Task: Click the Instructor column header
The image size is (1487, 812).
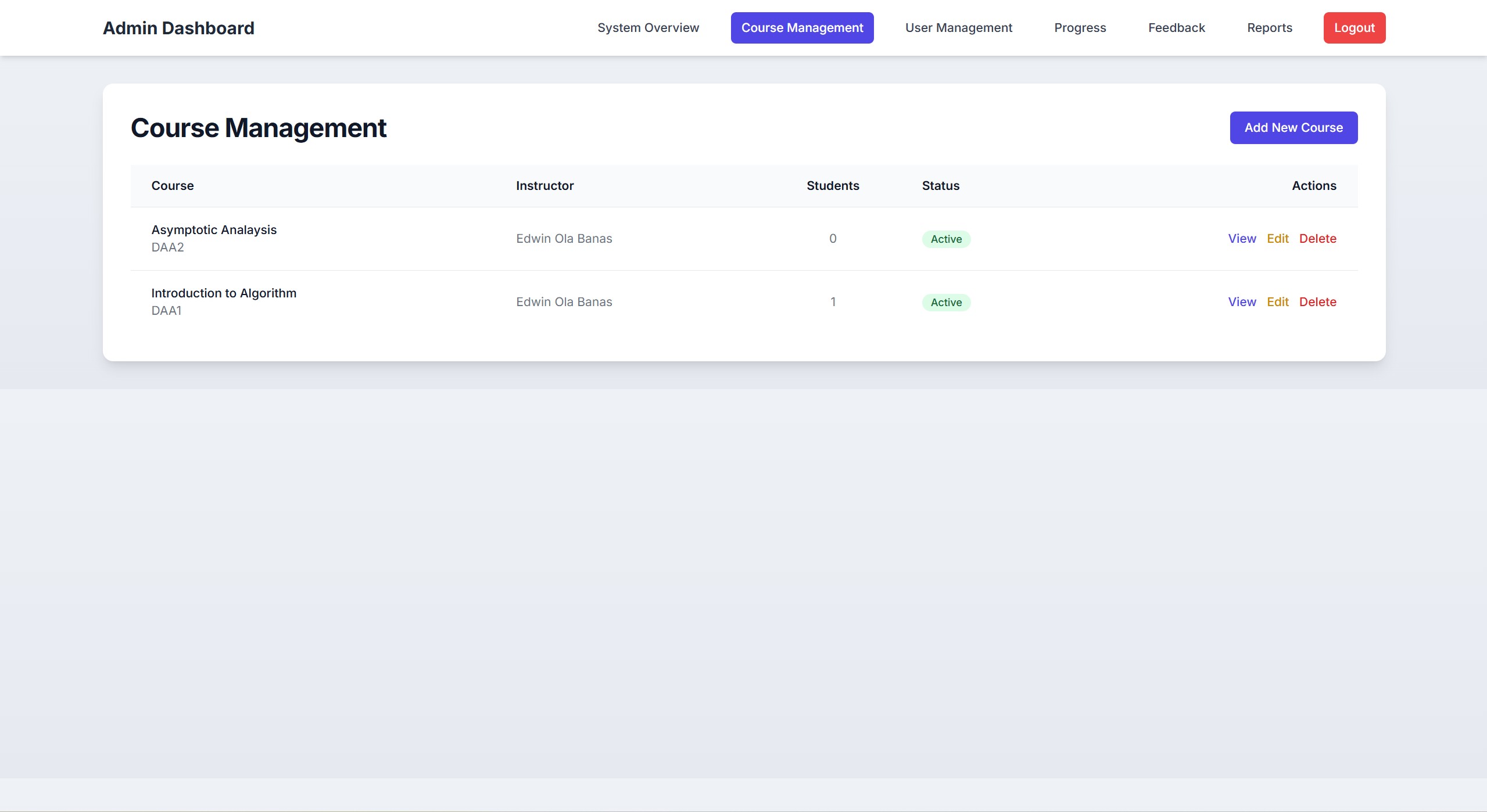Action: point(544,186)
